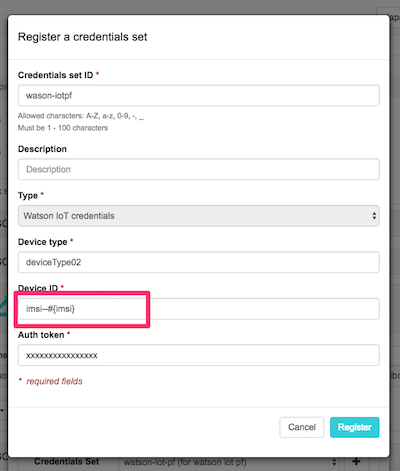Click the 'Credentials Set' label behind dialog
This screenshot has height=471, width=400.
pos(67,462)
